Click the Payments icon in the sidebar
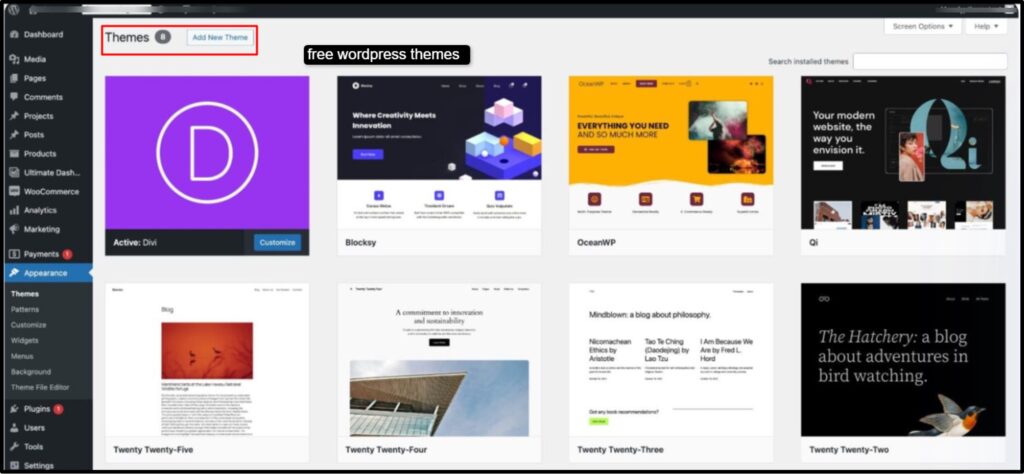This screenshot has width=1024, height=474. [x=14, y=254]
